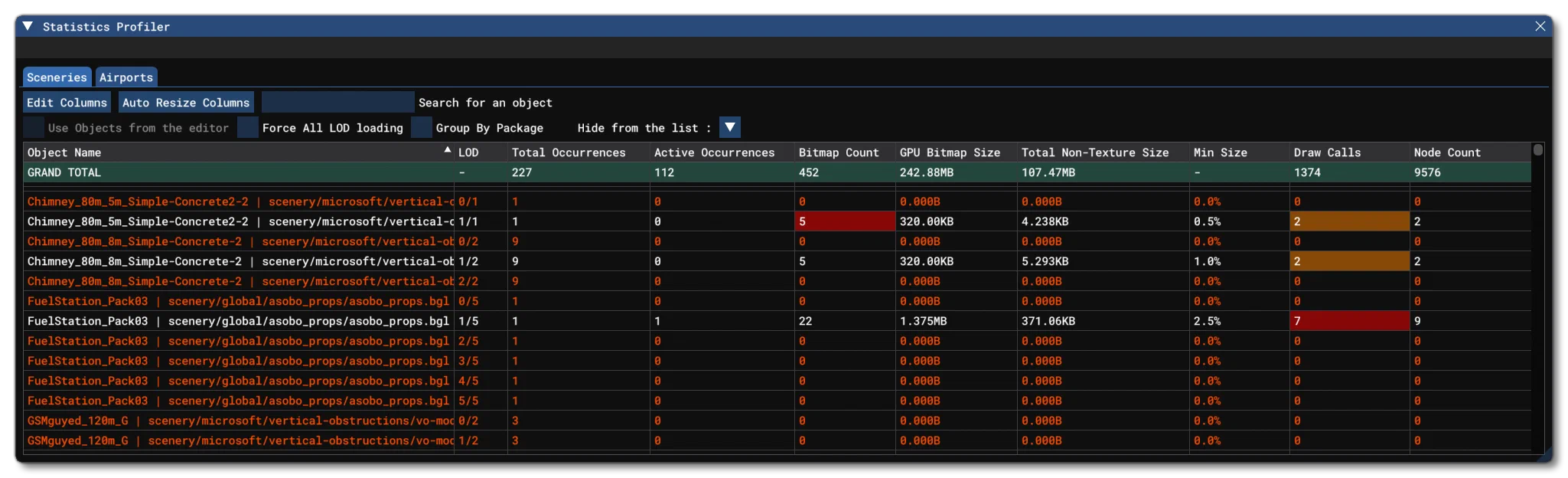
Task: Select Chimney_80m_8m_Simple-Concrete-2 LOD 0/2 row
Action: 777,241
